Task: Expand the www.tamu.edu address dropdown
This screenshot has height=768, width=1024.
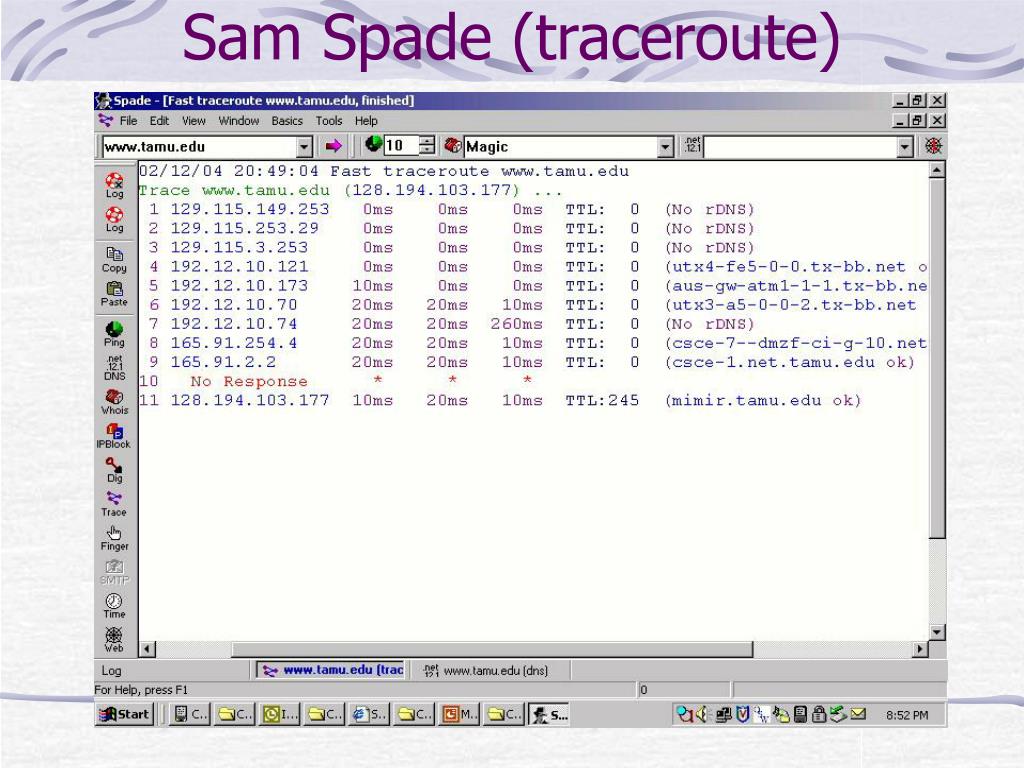Action: coord(304,146)
